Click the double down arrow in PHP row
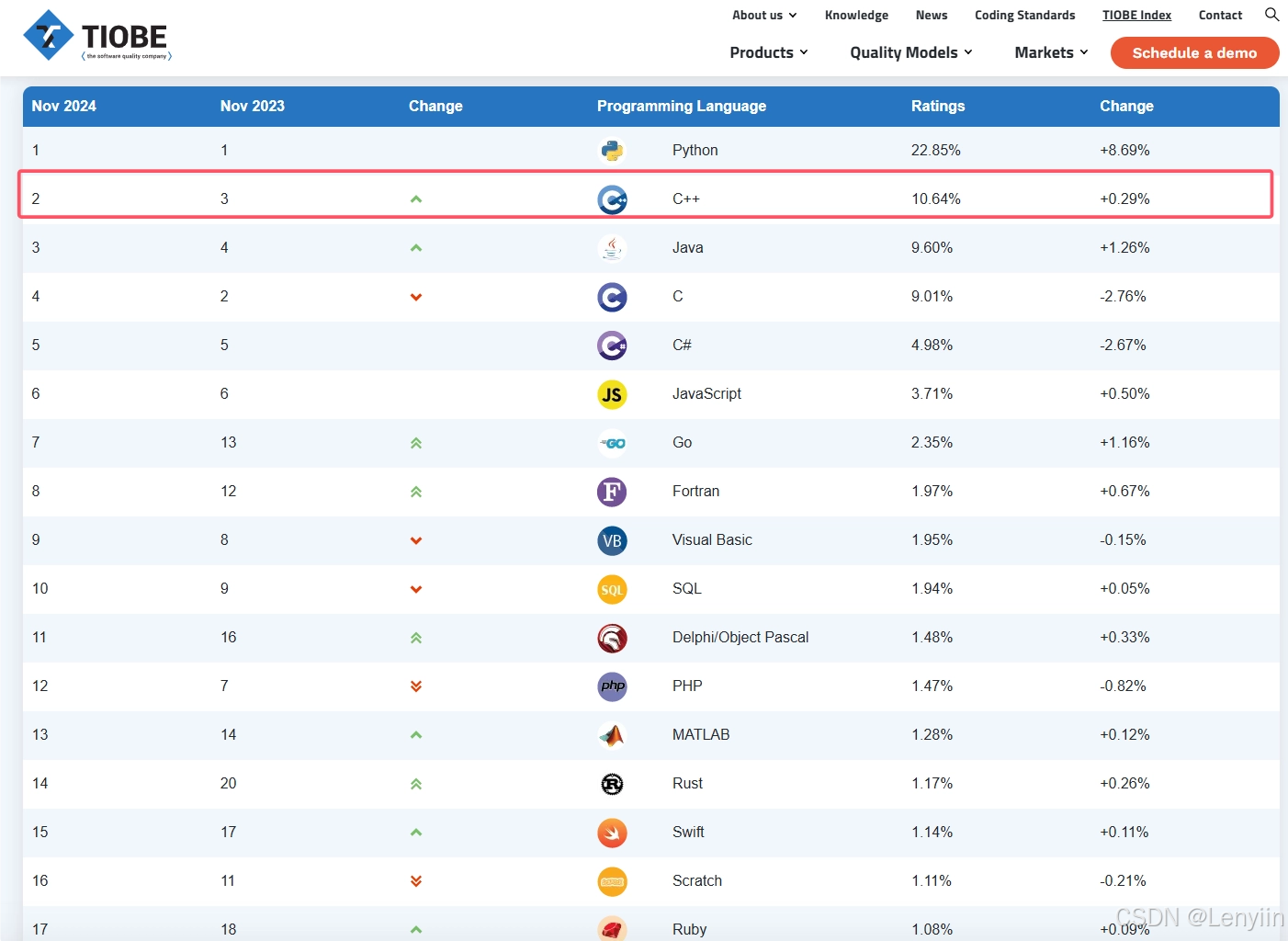 point(416,686)
